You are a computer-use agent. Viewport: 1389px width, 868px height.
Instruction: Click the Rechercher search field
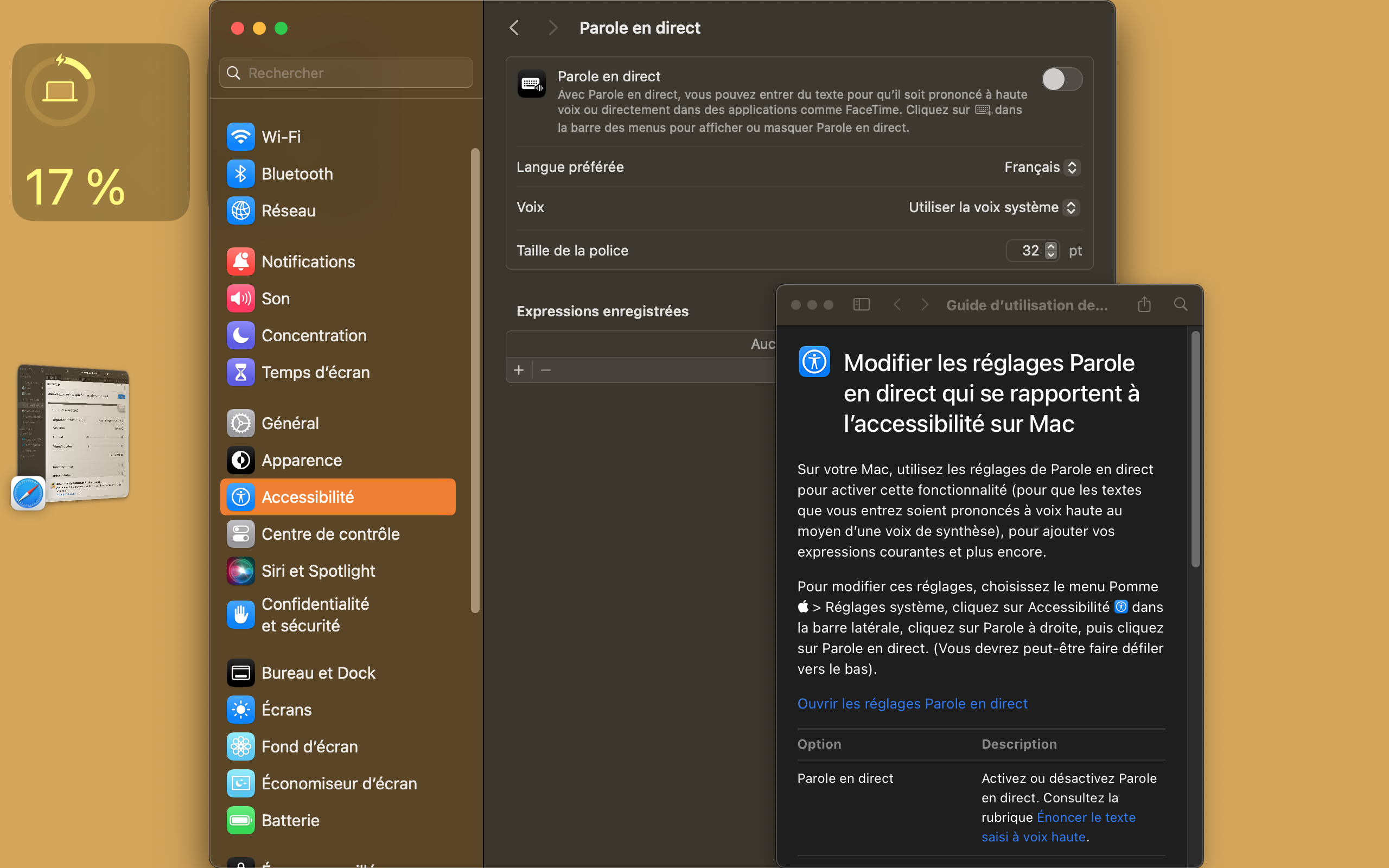[x=346, y=73]
